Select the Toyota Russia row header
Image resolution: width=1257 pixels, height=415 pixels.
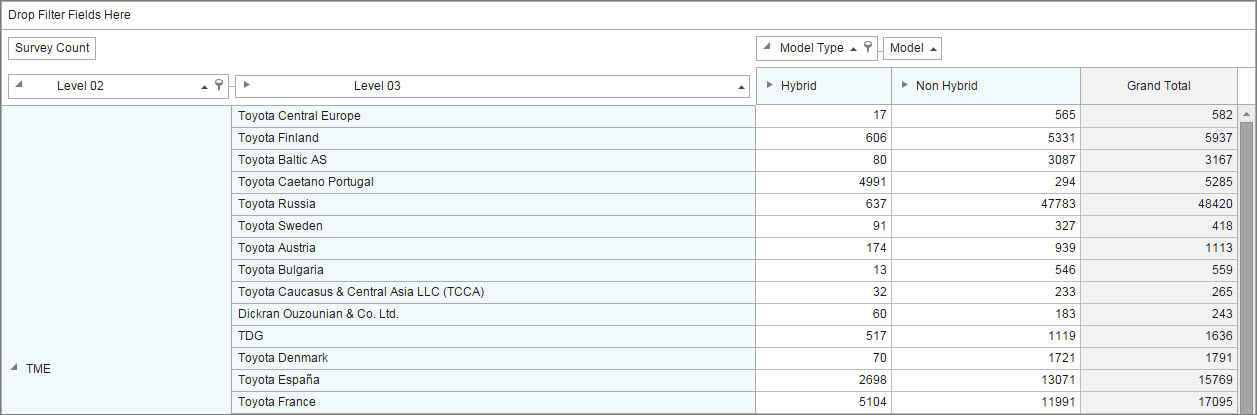pos(494,204)
